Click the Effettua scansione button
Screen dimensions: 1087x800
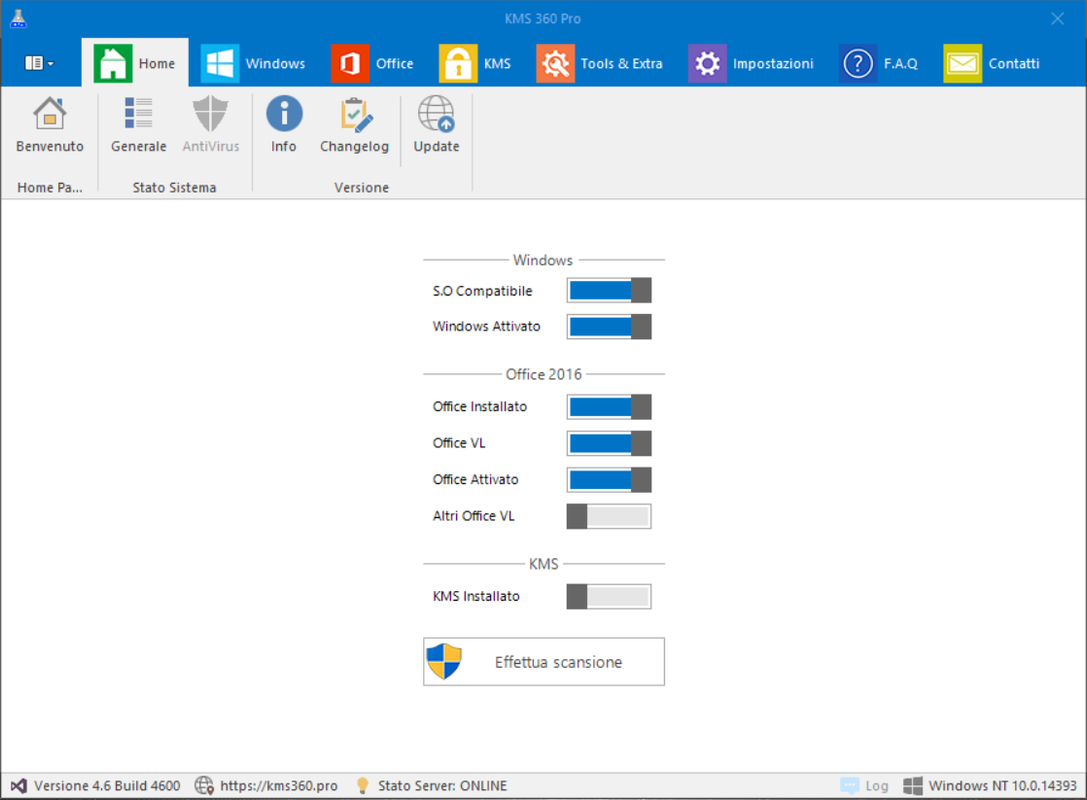tap(544, 661)
